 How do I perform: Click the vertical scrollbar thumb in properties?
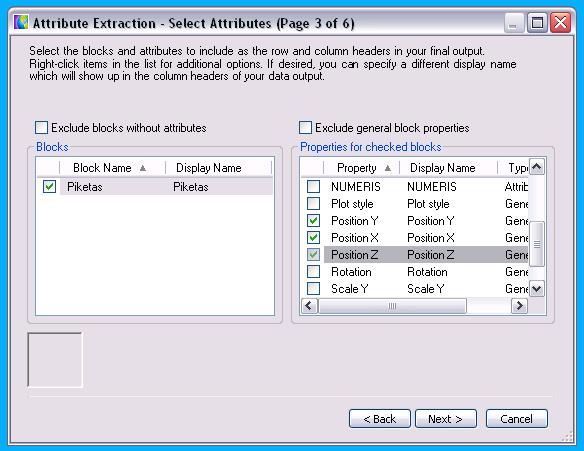tap(537, 244)
